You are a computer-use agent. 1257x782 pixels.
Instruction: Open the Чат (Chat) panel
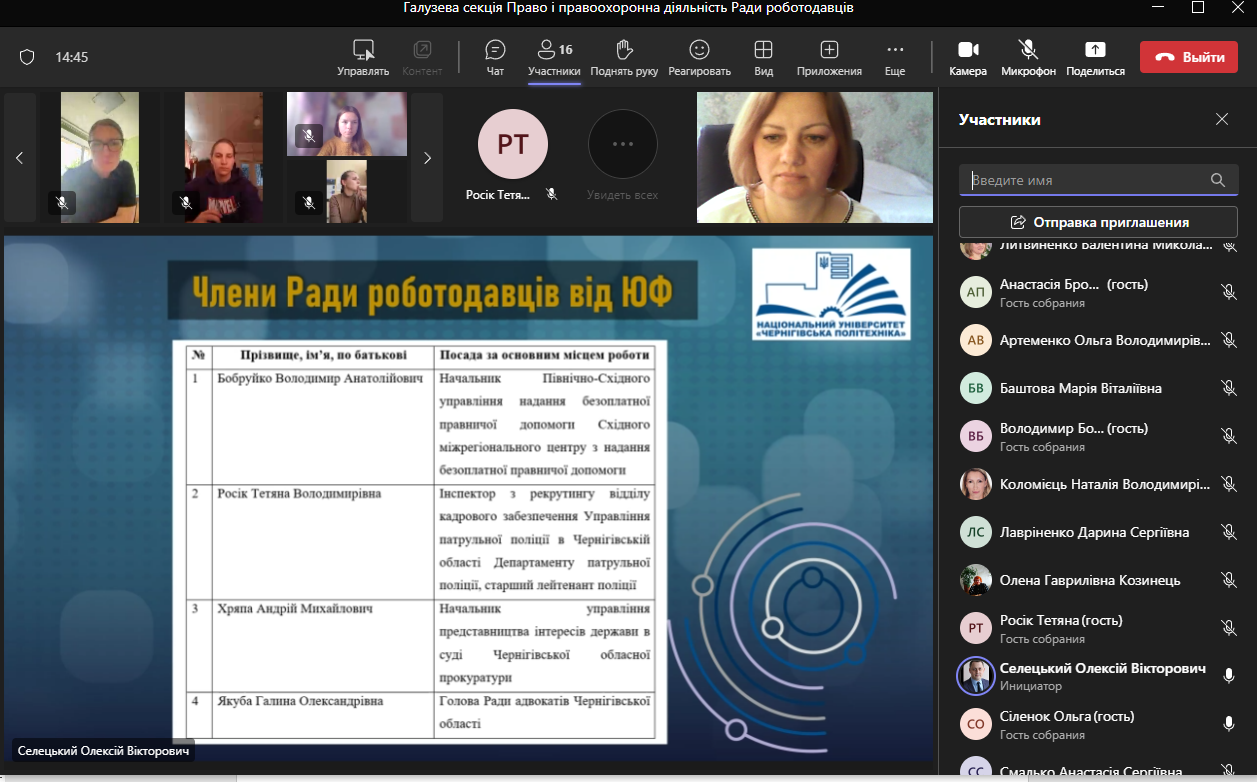pyautogui.click(x=495, y=57)
